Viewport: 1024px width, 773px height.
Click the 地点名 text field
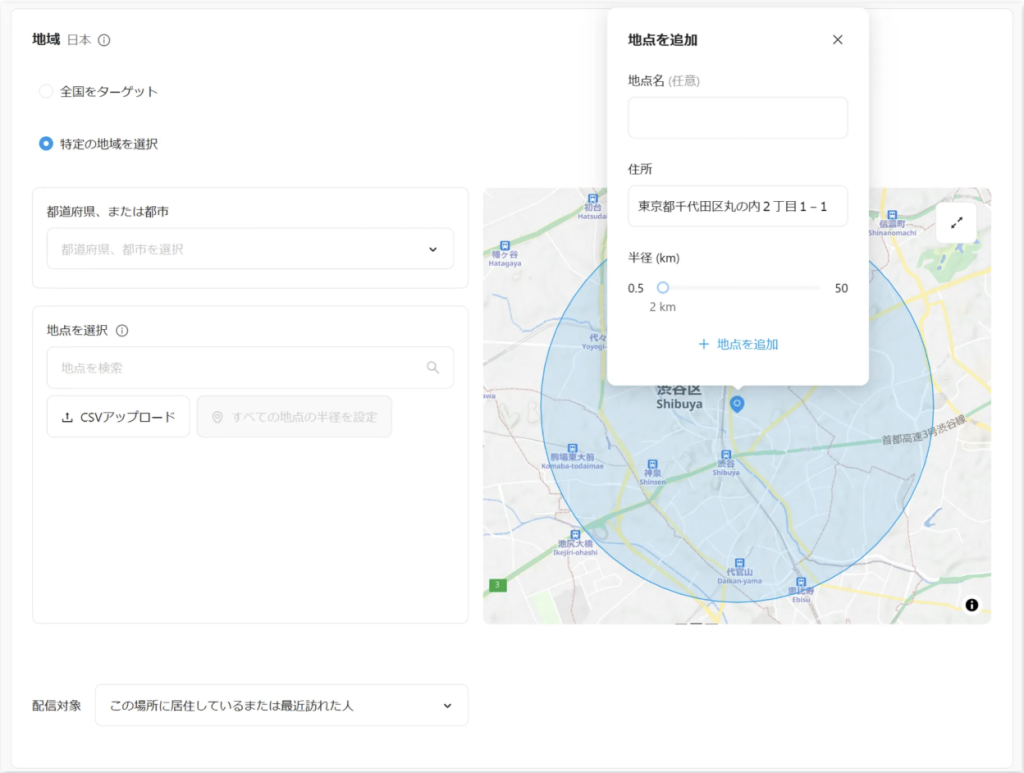[737, 118]
